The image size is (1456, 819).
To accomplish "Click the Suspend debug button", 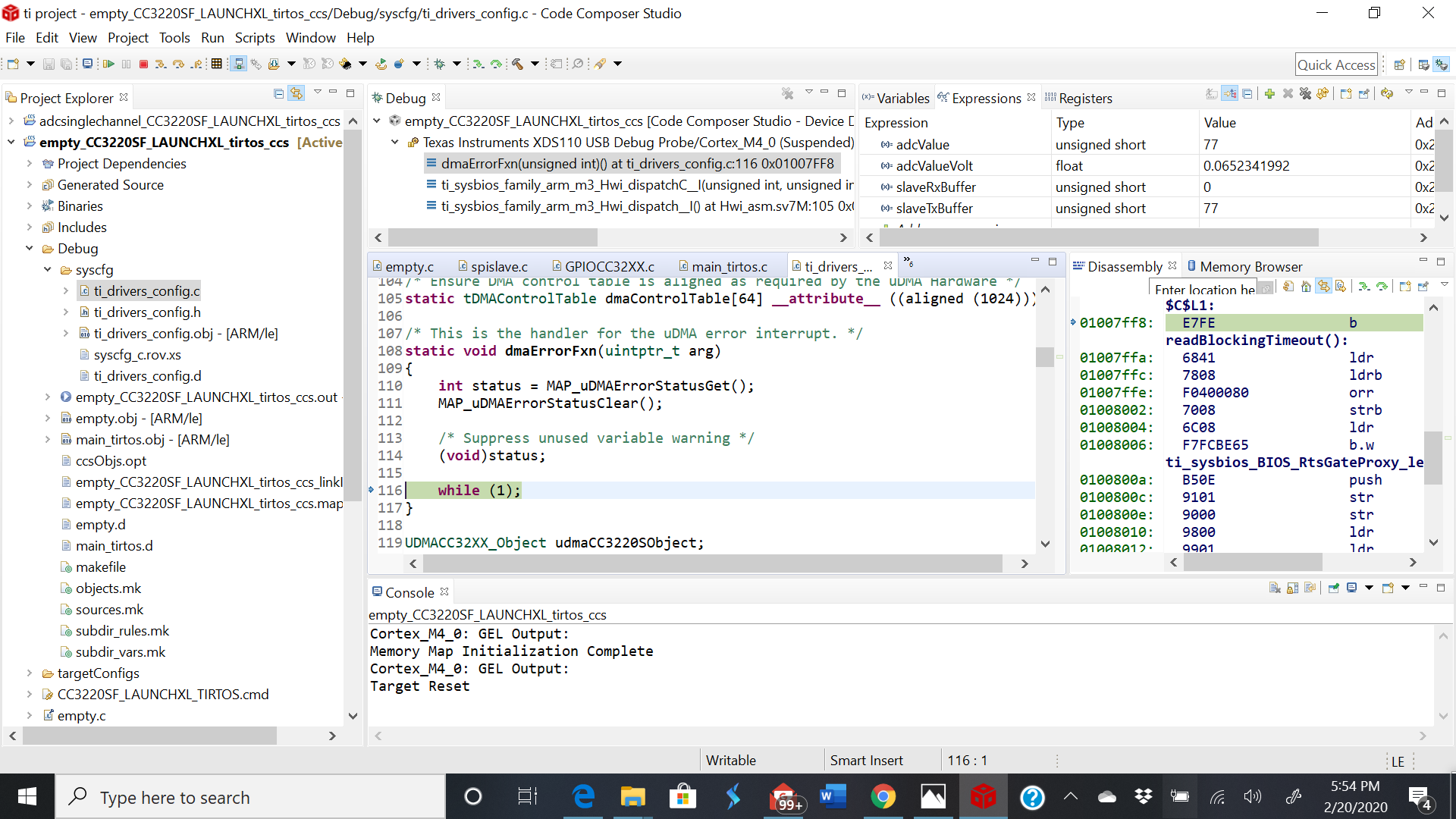I will click(x=126, y=64).
